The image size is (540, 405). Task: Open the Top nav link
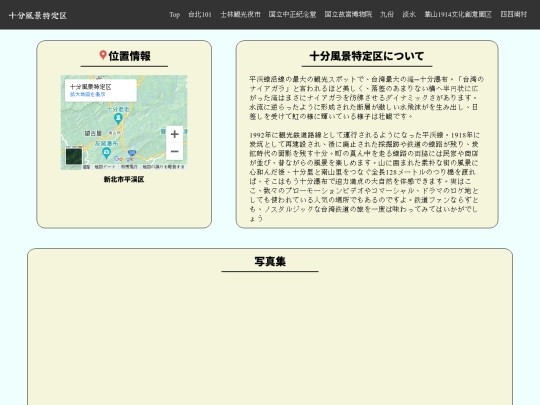(x=174, y=14)
